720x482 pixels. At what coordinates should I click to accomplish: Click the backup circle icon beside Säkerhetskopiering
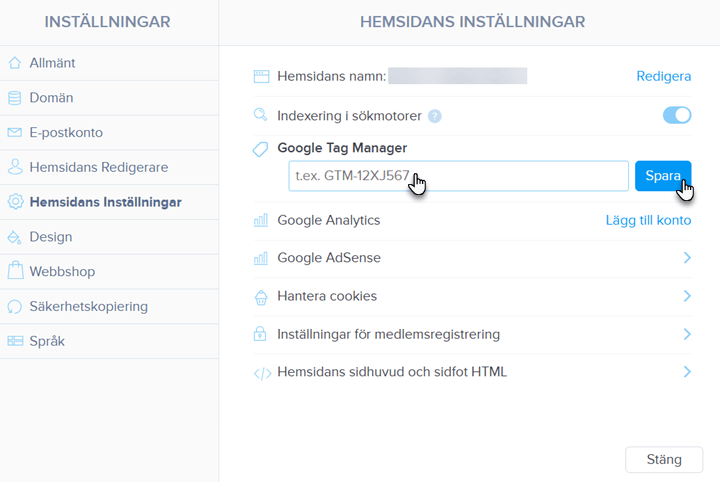pos(15,306)
